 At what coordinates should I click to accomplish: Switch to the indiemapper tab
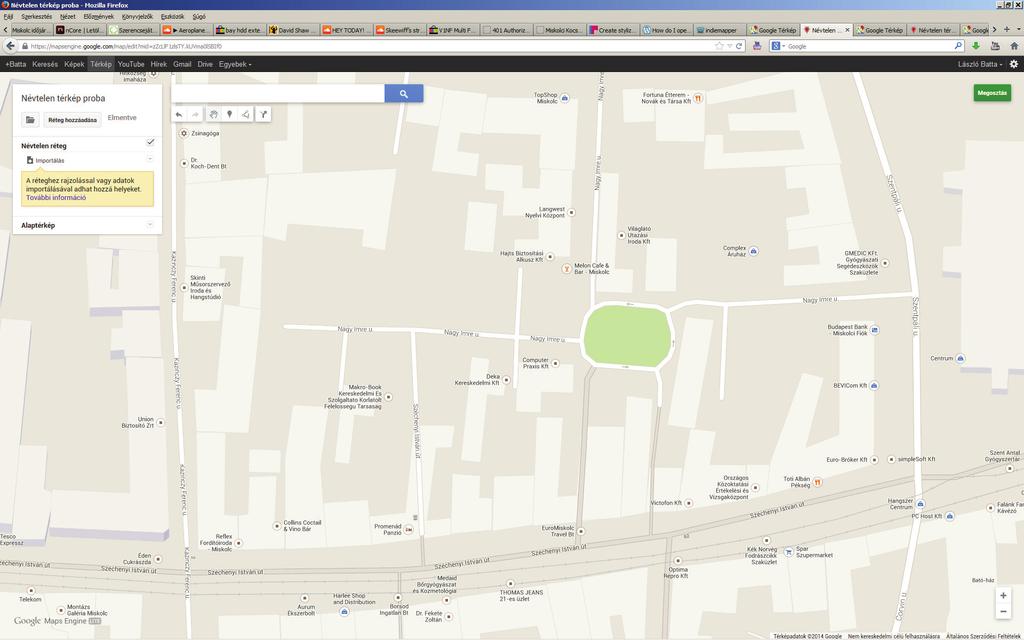point(719,30)
